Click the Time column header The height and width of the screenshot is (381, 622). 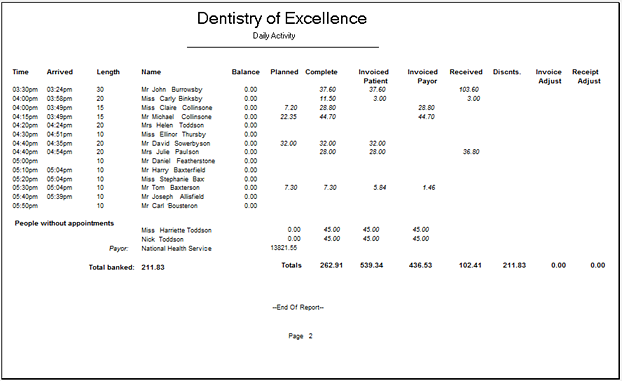tap(21, 72)
